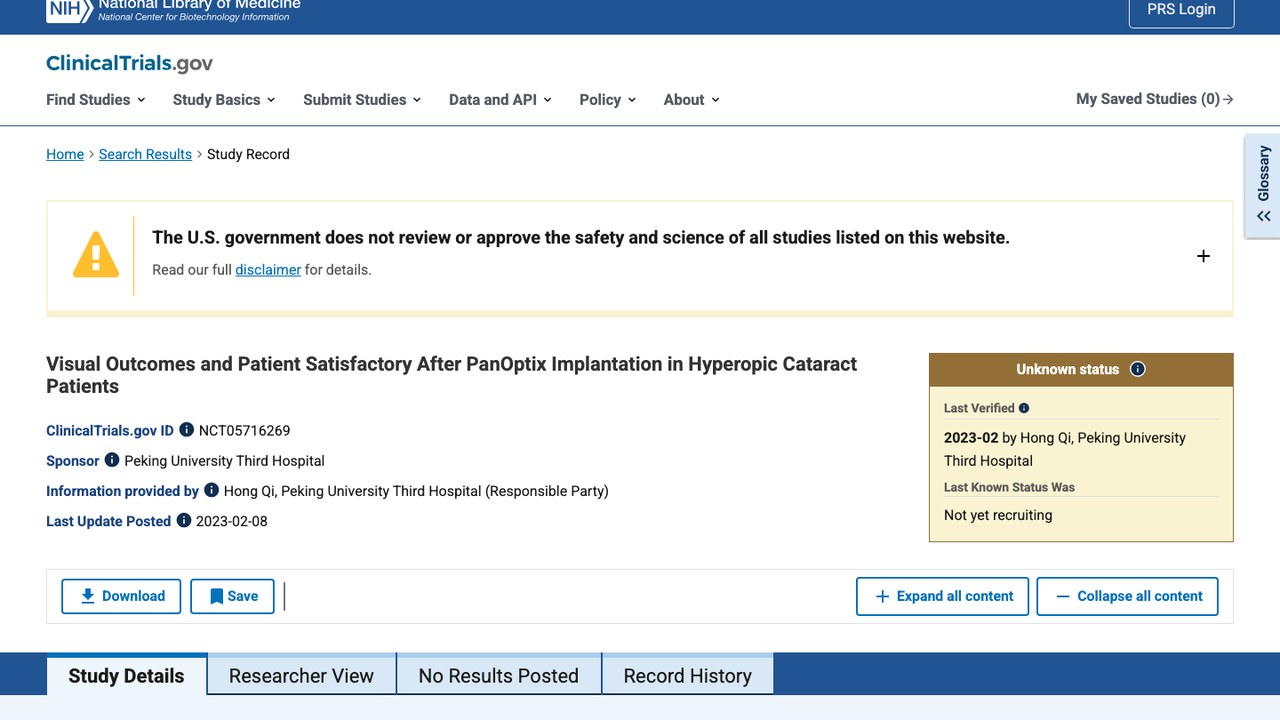The image size is (1280, 720).
Task: Click sponsor name Peking University Third Hospital
Action: tap(225, 461)
